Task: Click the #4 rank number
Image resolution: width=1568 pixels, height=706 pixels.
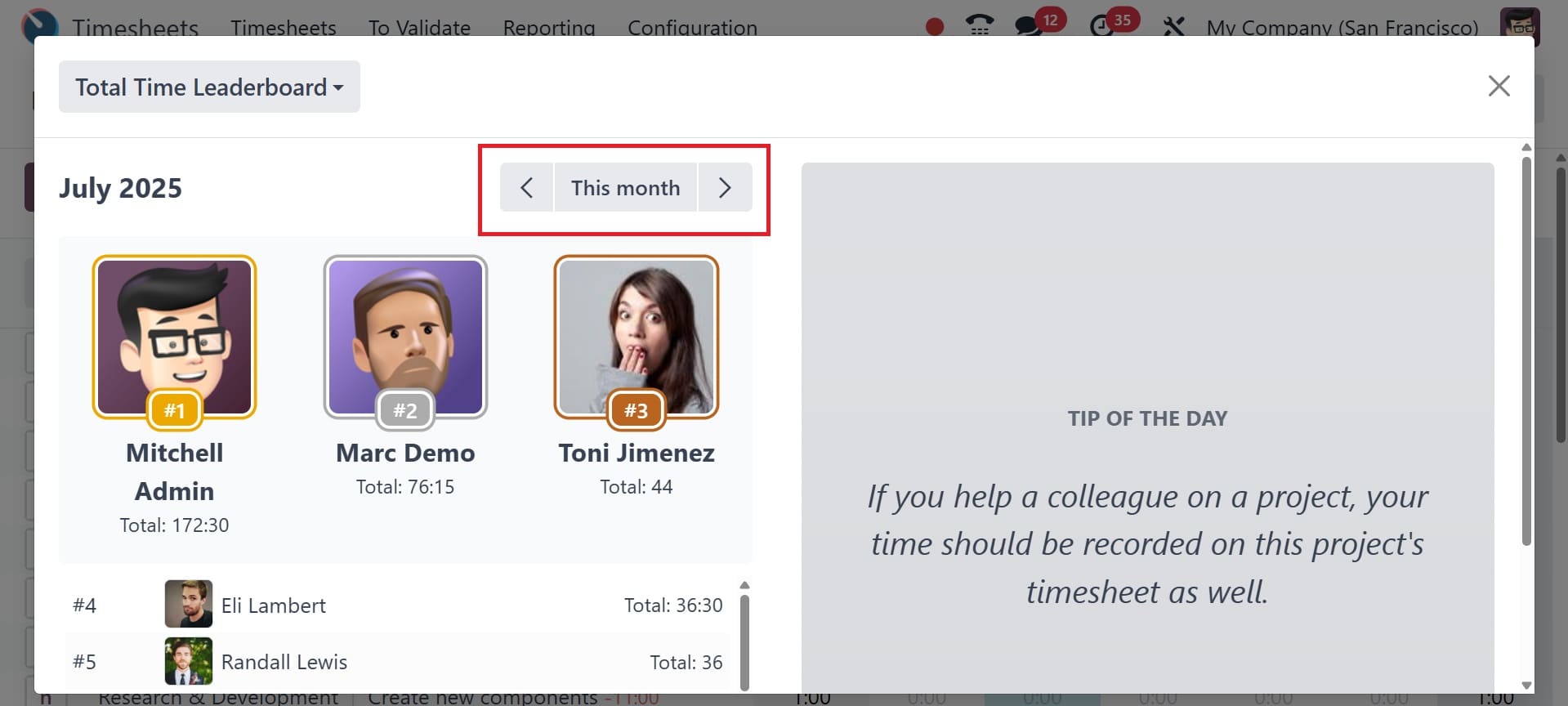Action: point(84,605)
